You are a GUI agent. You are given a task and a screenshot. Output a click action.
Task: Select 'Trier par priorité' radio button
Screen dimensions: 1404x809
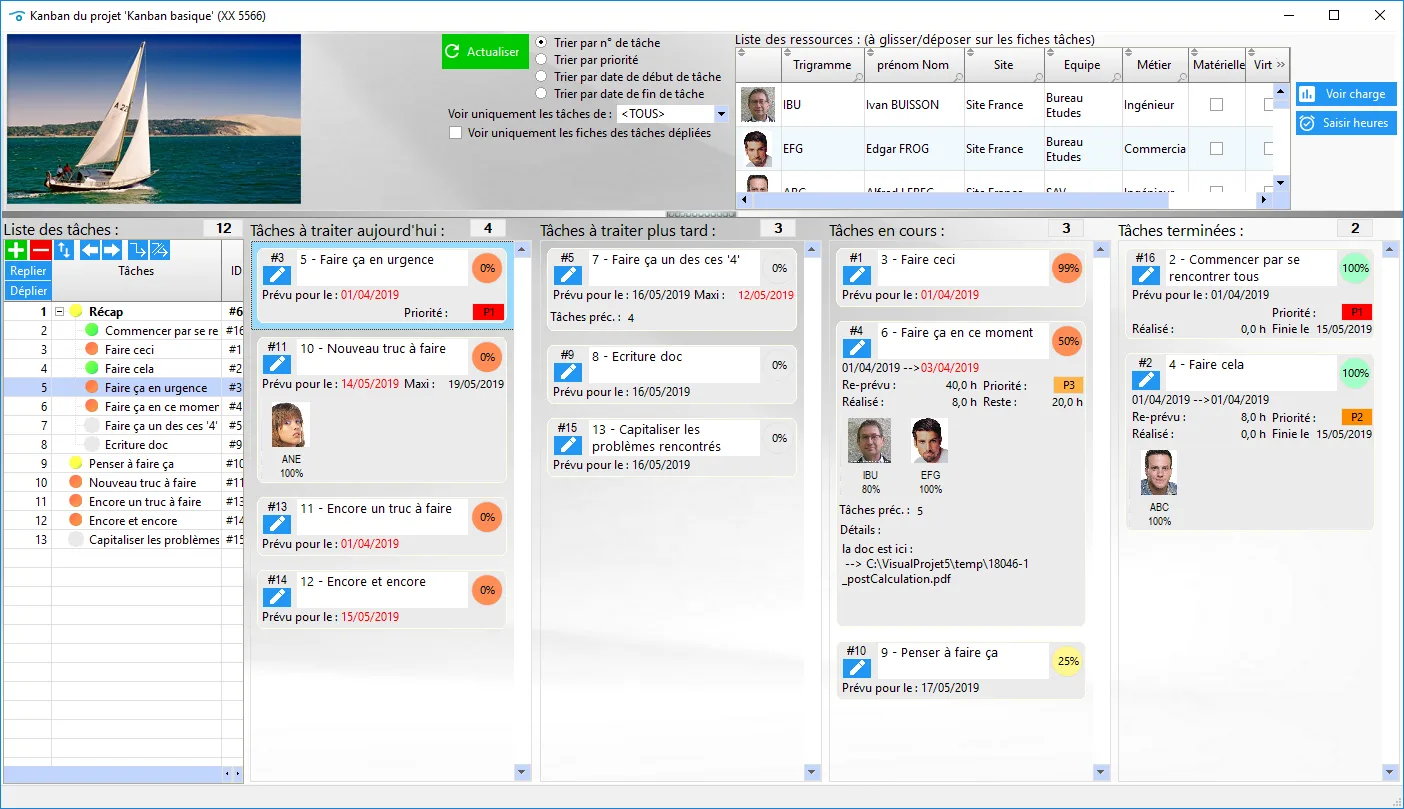pos(542,59)
